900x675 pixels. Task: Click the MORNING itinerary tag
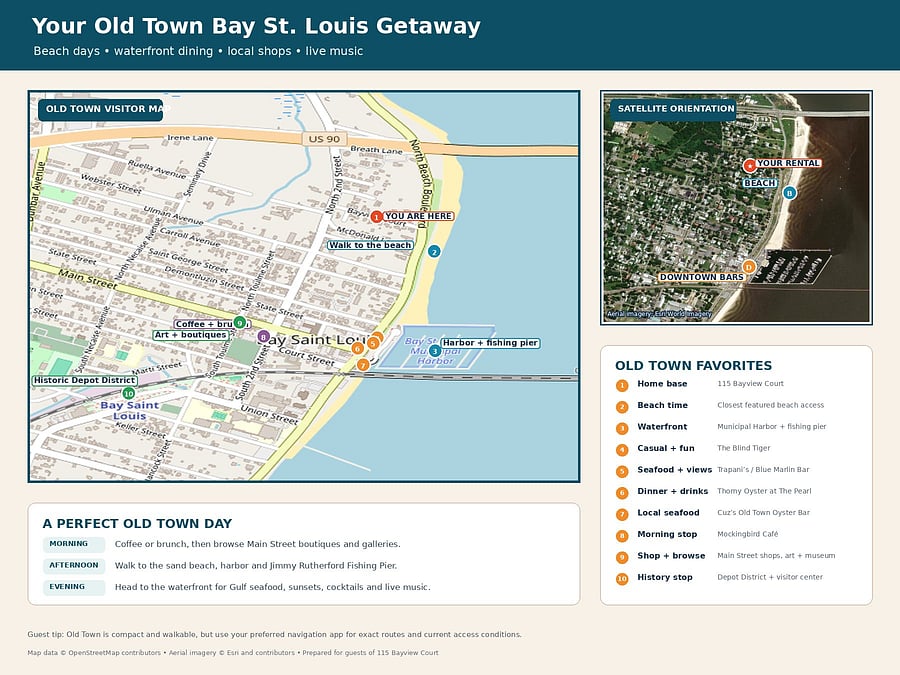[73, 544]
